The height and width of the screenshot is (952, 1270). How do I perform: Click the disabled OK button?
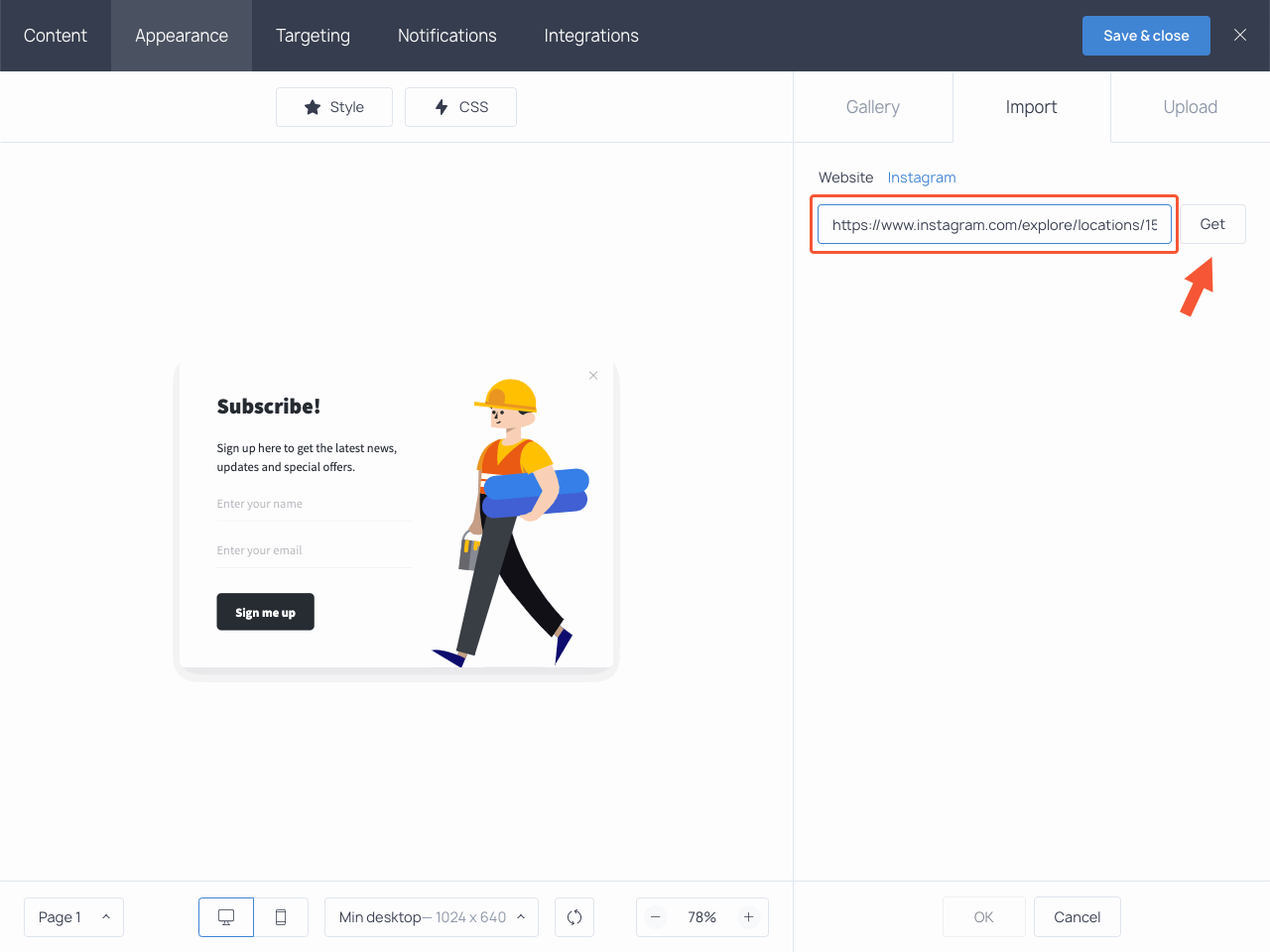point(983,917)
